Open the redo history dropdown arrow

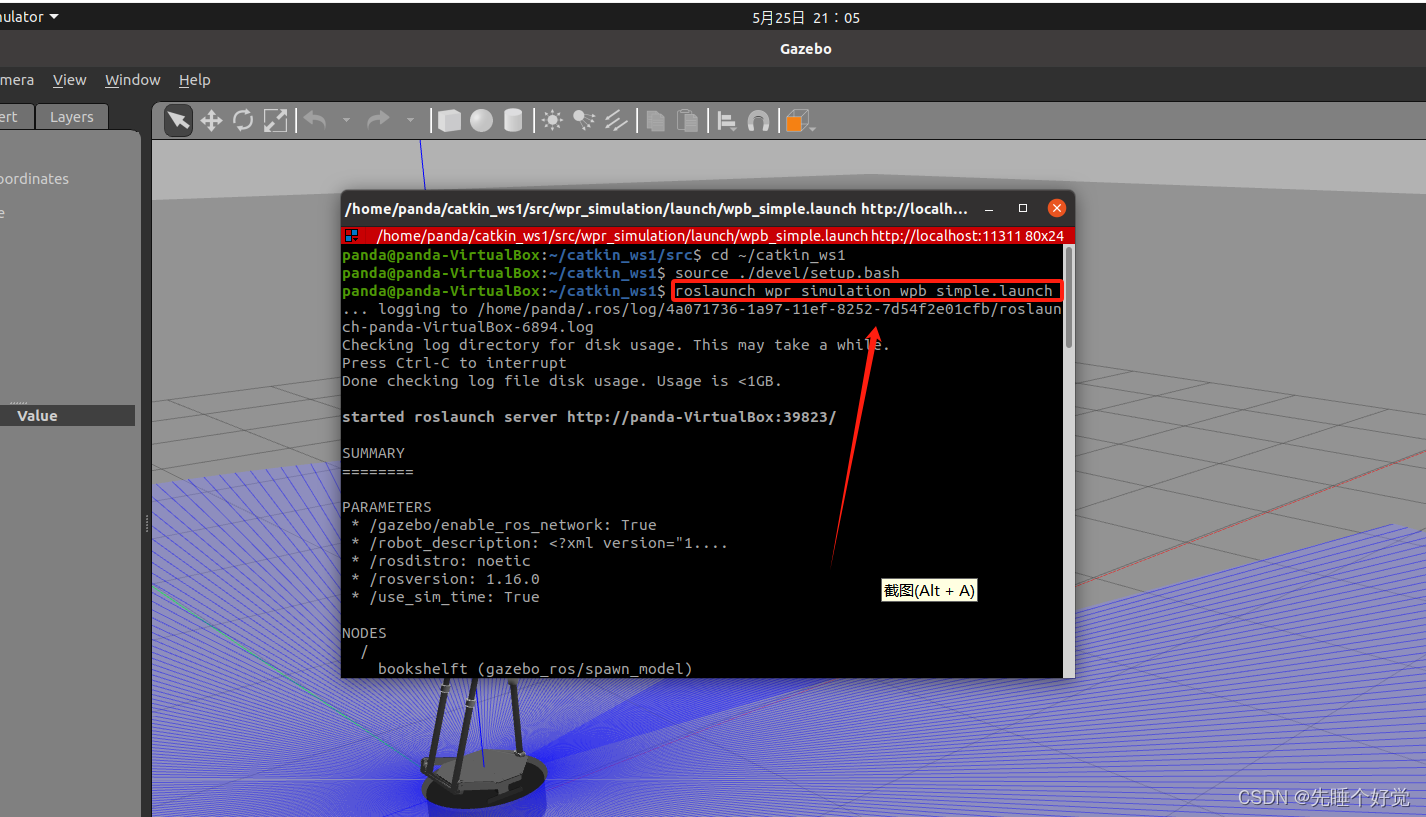409,120
